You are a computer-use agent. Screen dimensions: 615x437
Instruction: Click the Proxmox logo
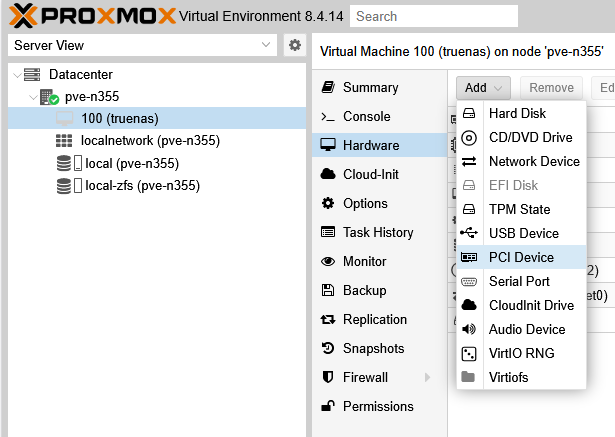pos(92,16)
